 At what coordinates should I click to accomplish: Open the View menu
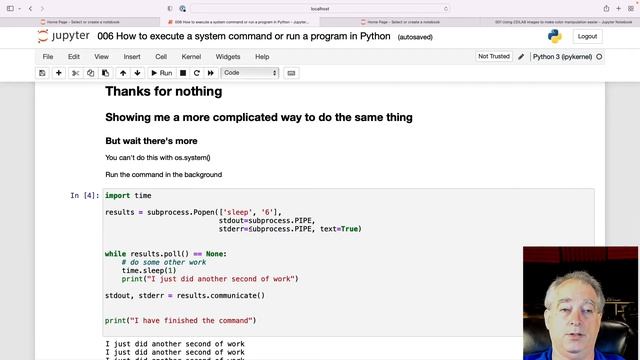pyautogui.click(x=101, y=57)
